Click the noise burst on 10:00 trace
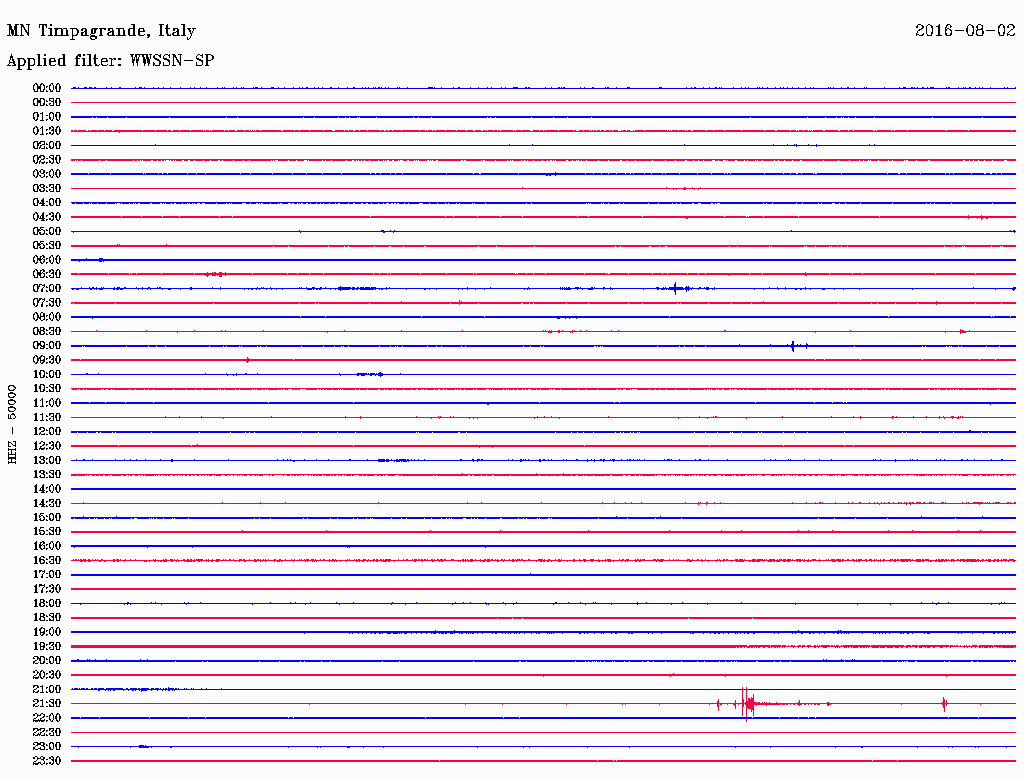The image size is (1024, 780). pyautogui.click(x=370, y=374)
